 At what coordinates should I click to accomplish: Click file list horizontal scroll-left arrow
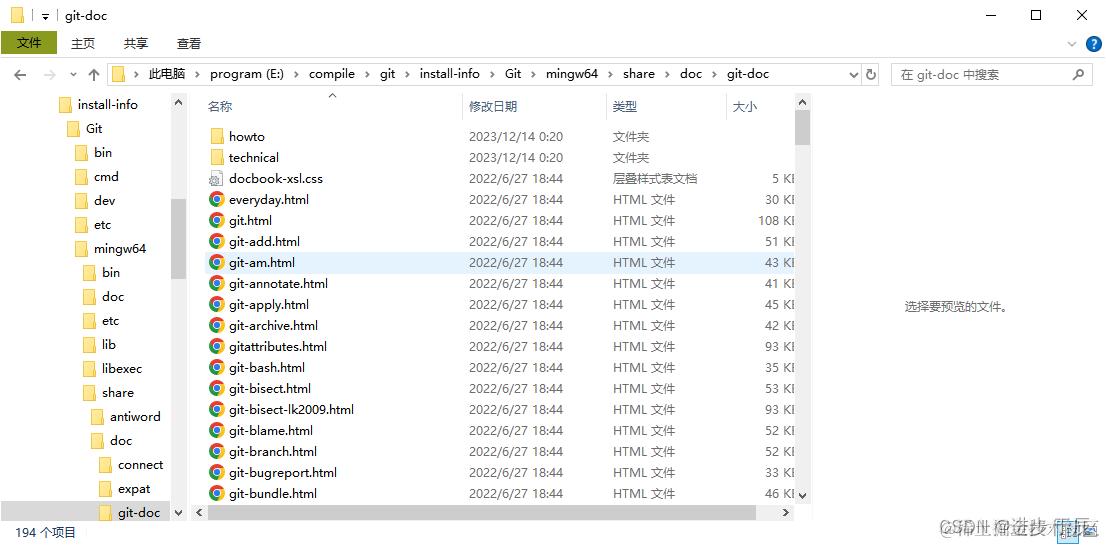[x=199, y=513]
